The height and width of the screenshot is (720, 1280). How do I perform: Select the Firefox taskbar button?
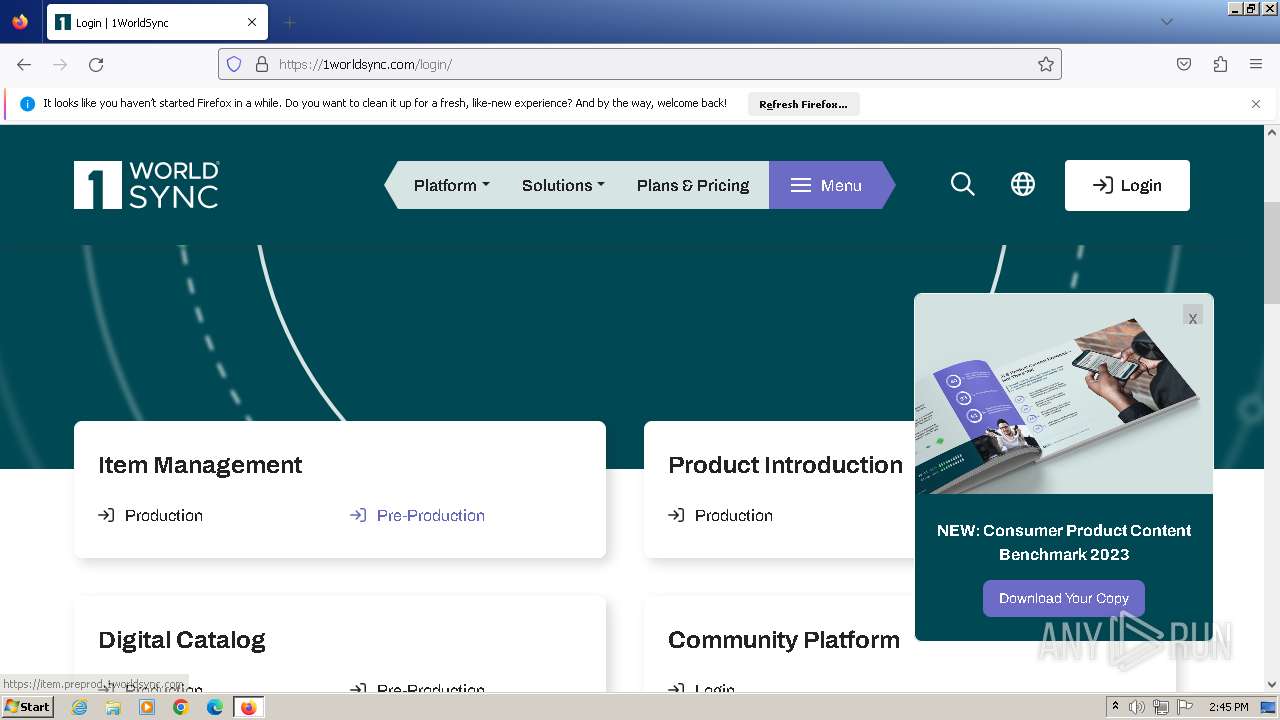[248, 707]
